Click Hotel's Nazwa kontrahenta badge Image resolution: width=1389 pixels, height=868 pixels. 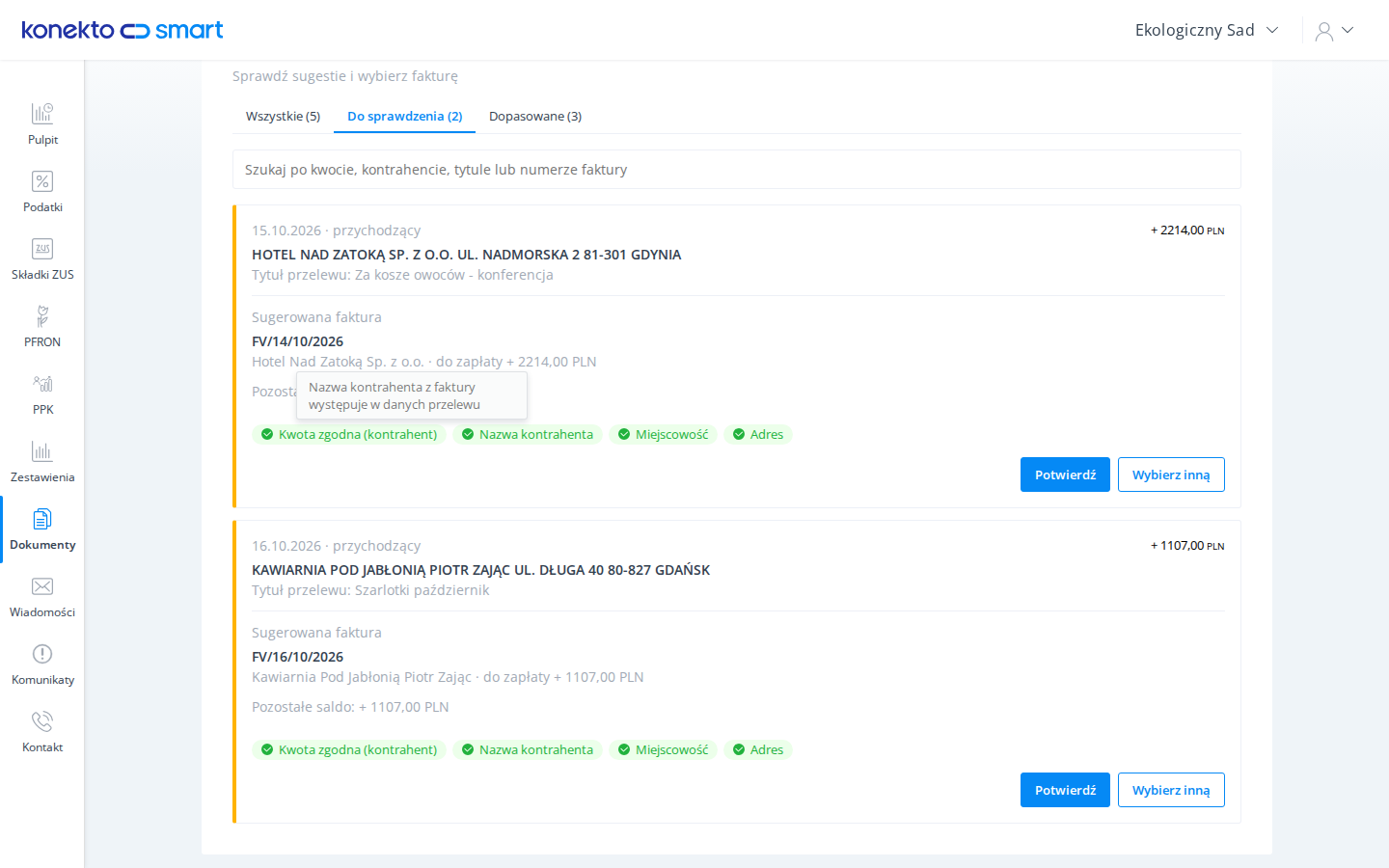click(528, 435)
